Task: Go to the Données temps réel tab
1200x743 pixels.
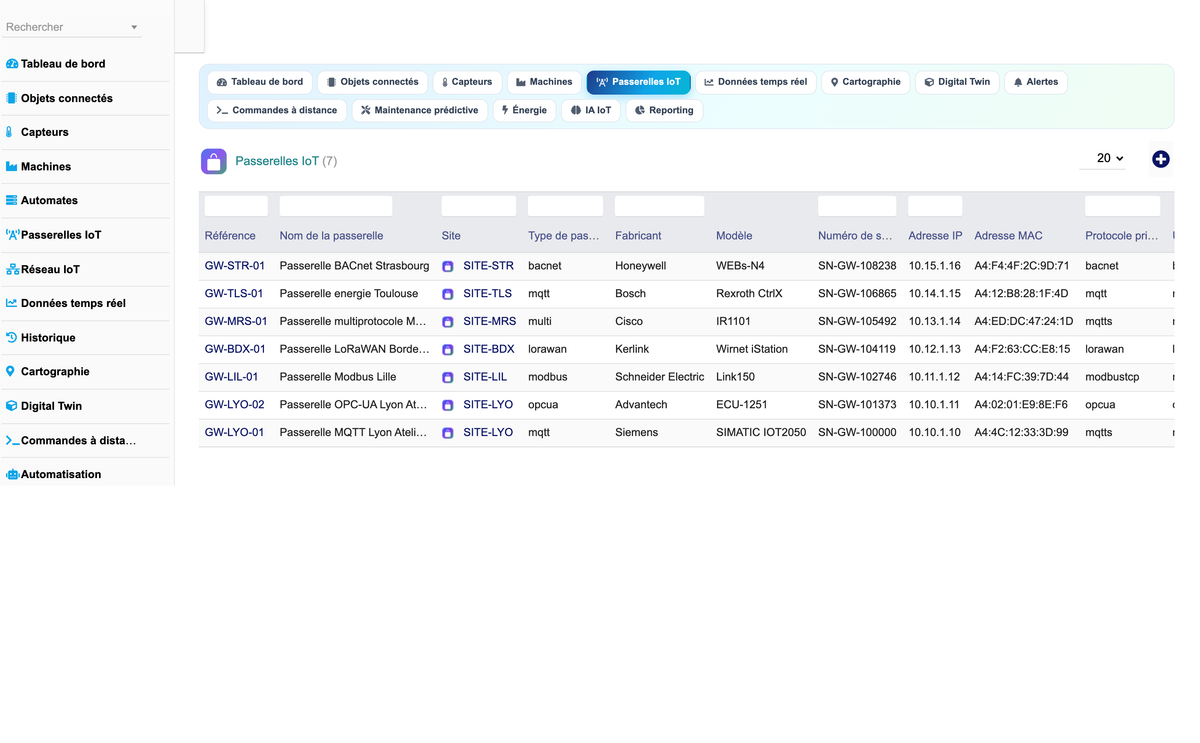Action: pos(756,82)
